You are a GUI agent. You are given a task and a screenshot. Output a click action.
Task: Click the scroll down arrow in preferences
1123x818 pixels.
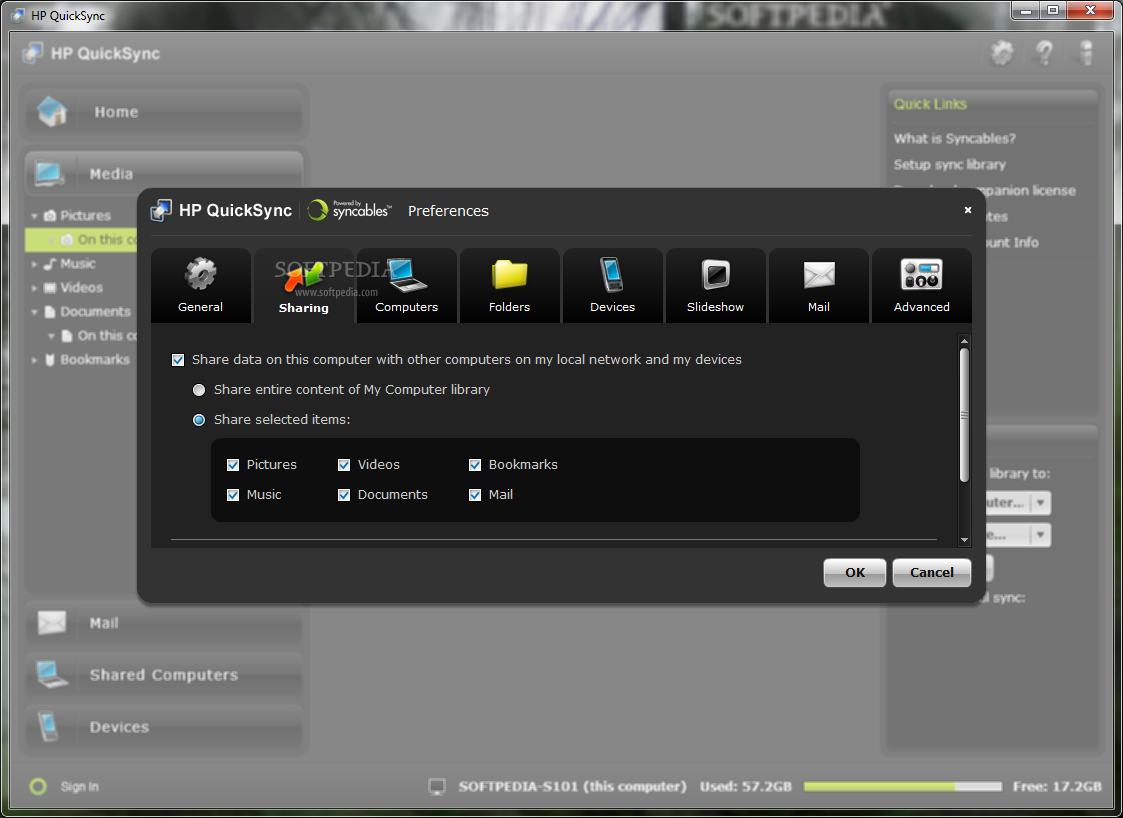964,540
